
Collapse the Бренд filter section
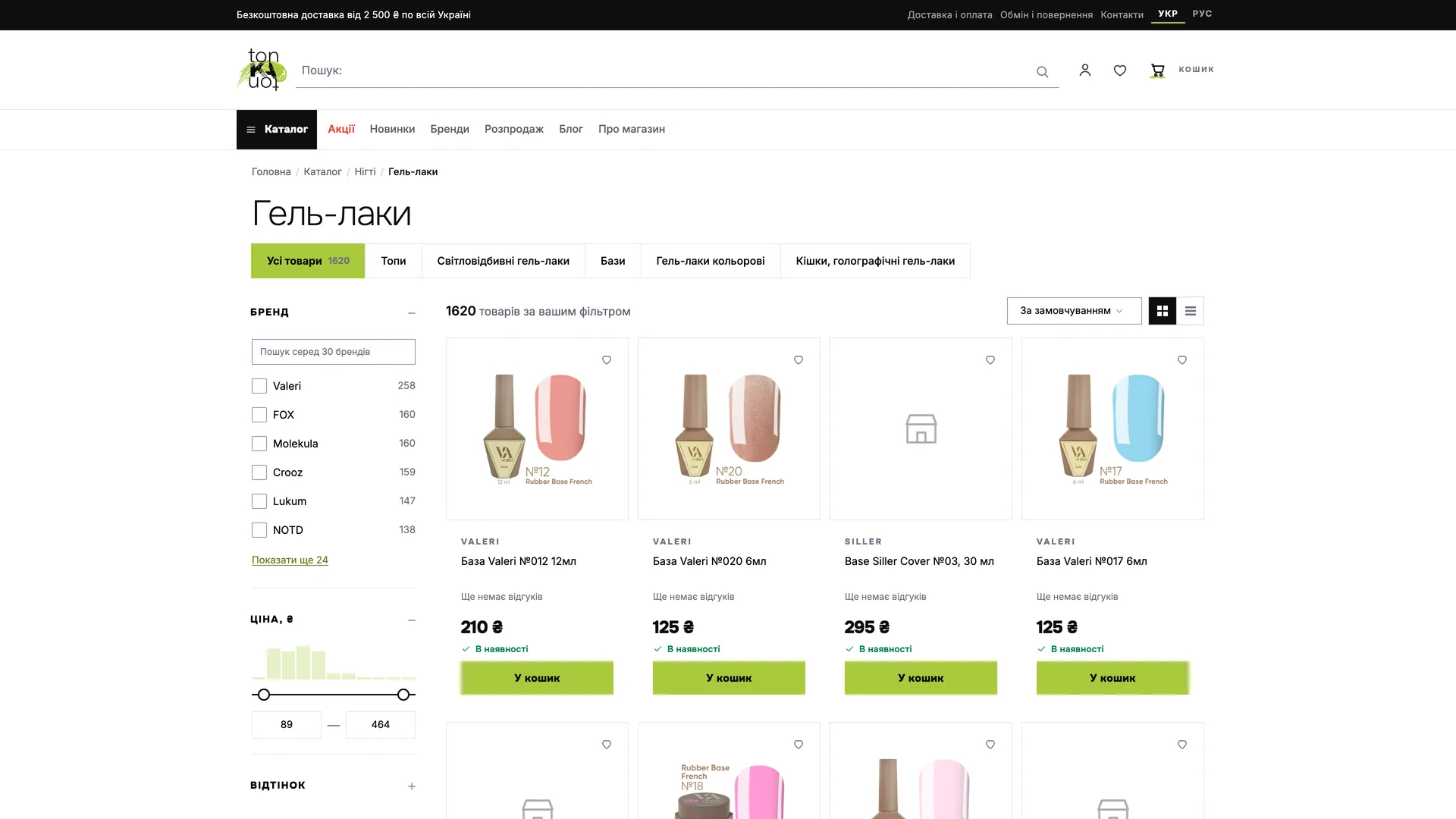coord(411,312)
